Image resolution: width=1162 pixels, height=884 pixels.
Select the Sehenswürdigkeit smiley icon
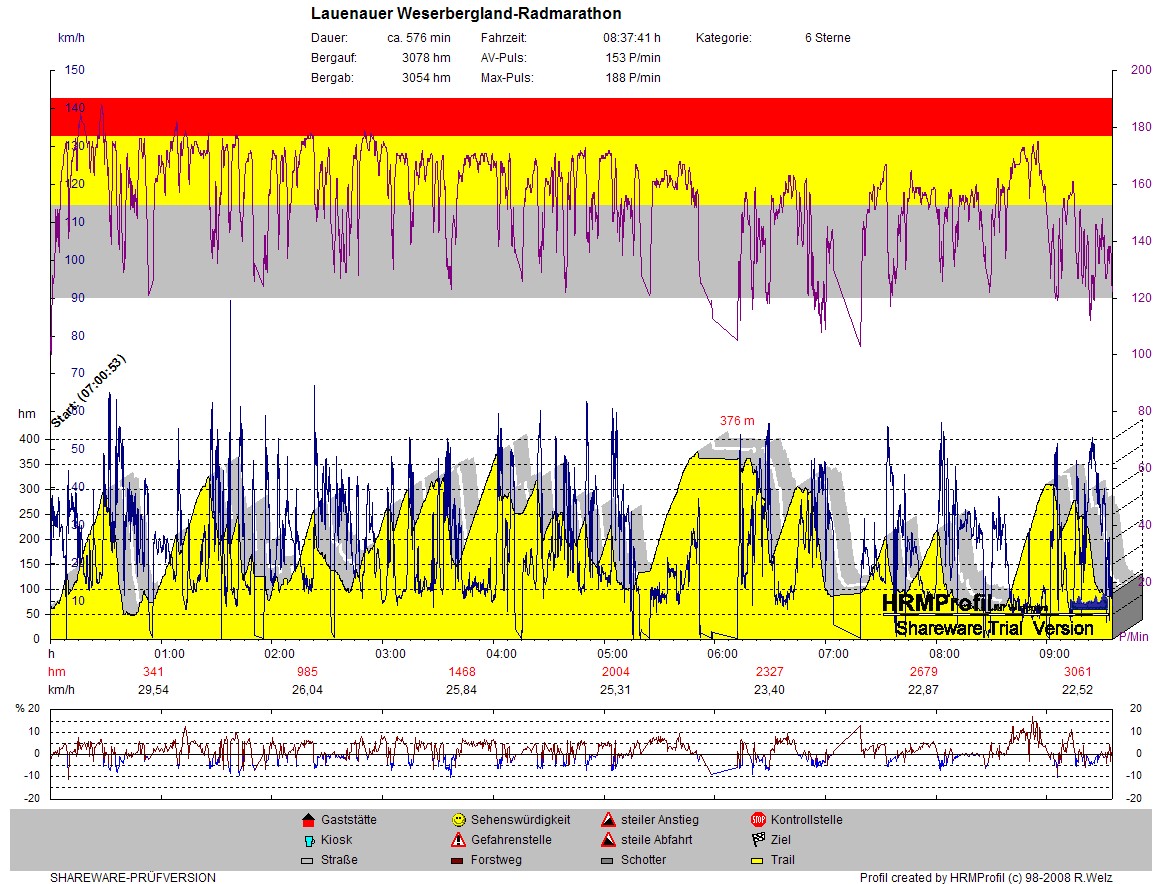coord(458,820)
